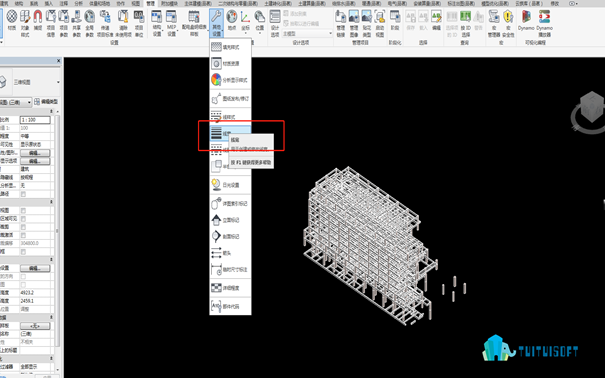Open 项目单位 (Project Units)
Image resolution: width=605 pixels, height=378 pixels.
click(x=139, y=23)
